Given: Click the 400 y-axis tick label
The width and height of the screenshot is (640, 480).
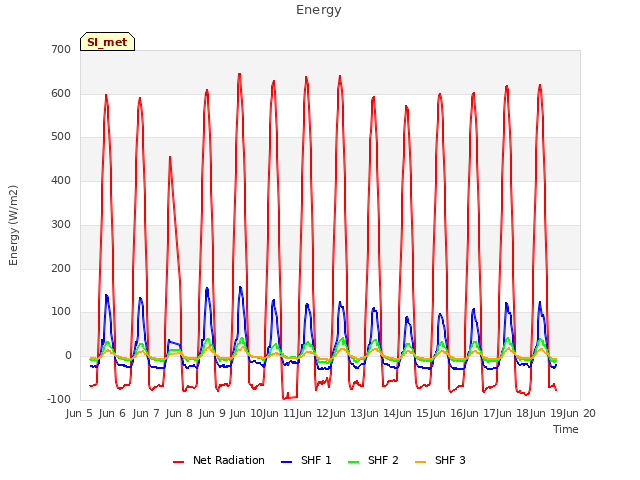Looking at the screenshot, I should coord(61,180).
